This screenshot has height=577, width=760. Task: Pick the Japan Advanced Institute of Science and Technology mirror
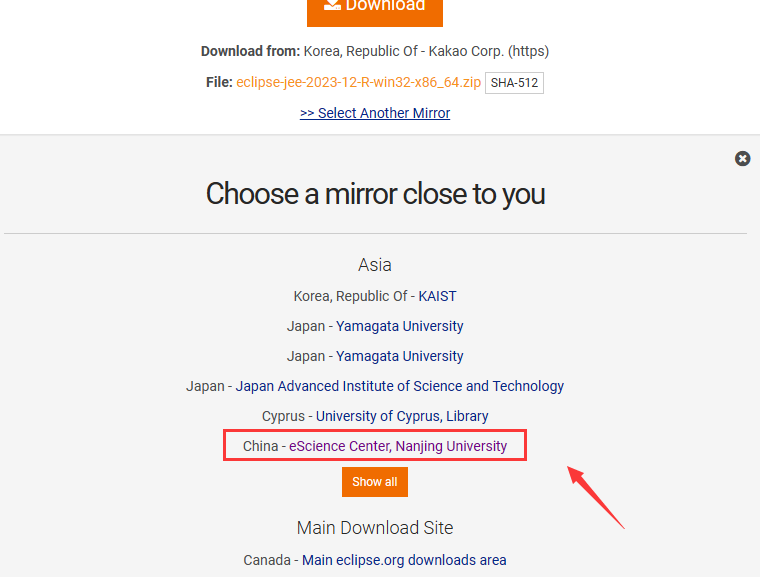[399, 386]
